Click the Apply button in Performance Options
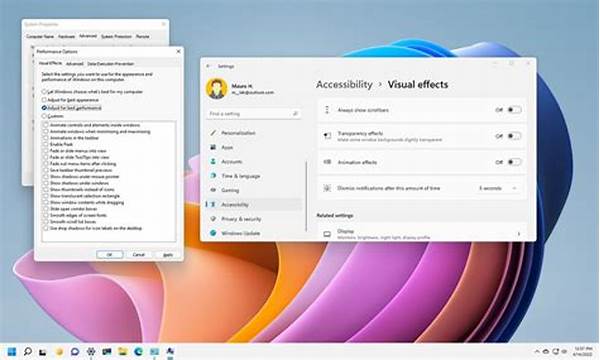Image resolution: width=600 pixels, height=360 pixels. coord(168,255)
